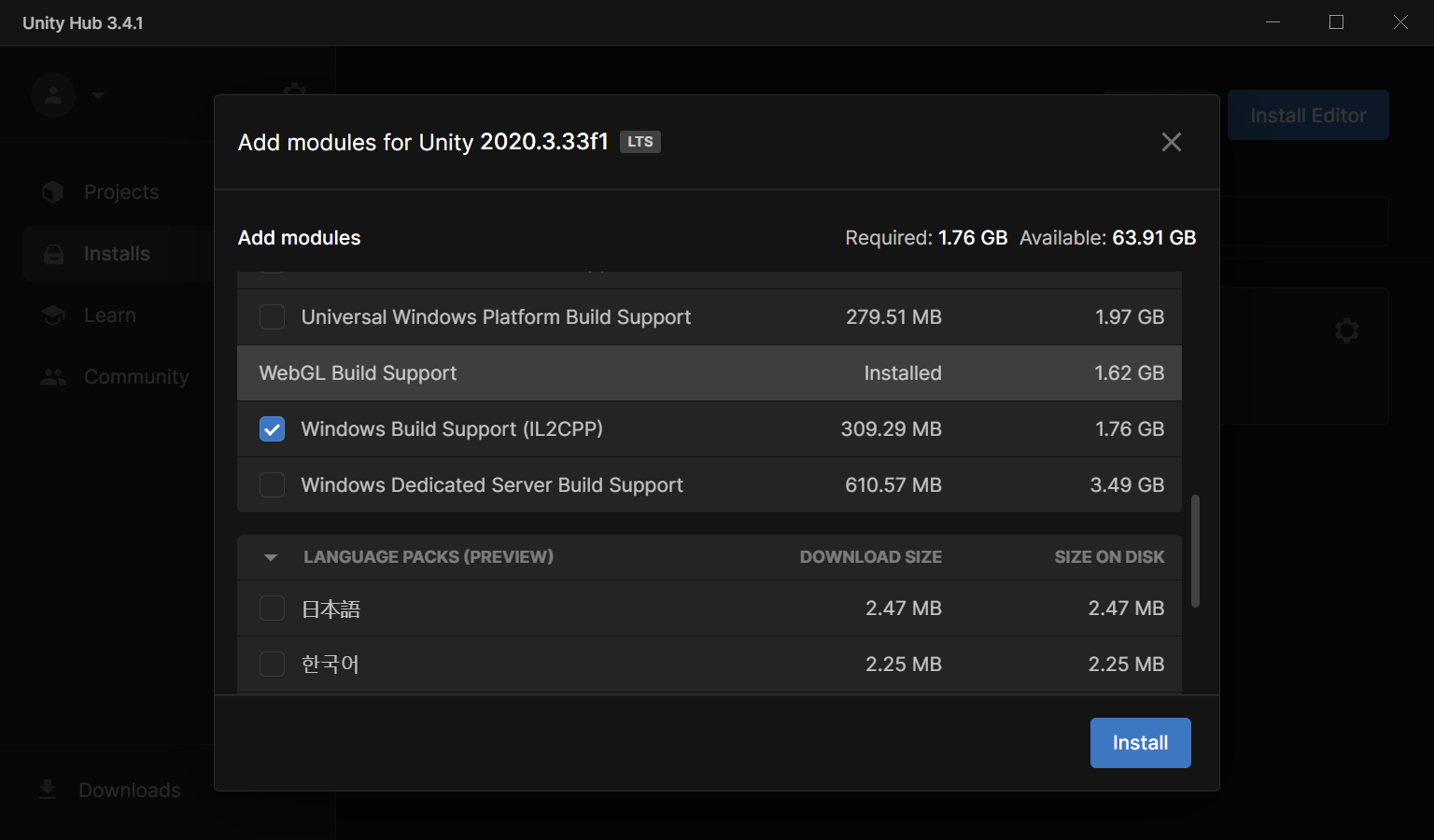Open the Projects section in sidebar

pos(120,192)
